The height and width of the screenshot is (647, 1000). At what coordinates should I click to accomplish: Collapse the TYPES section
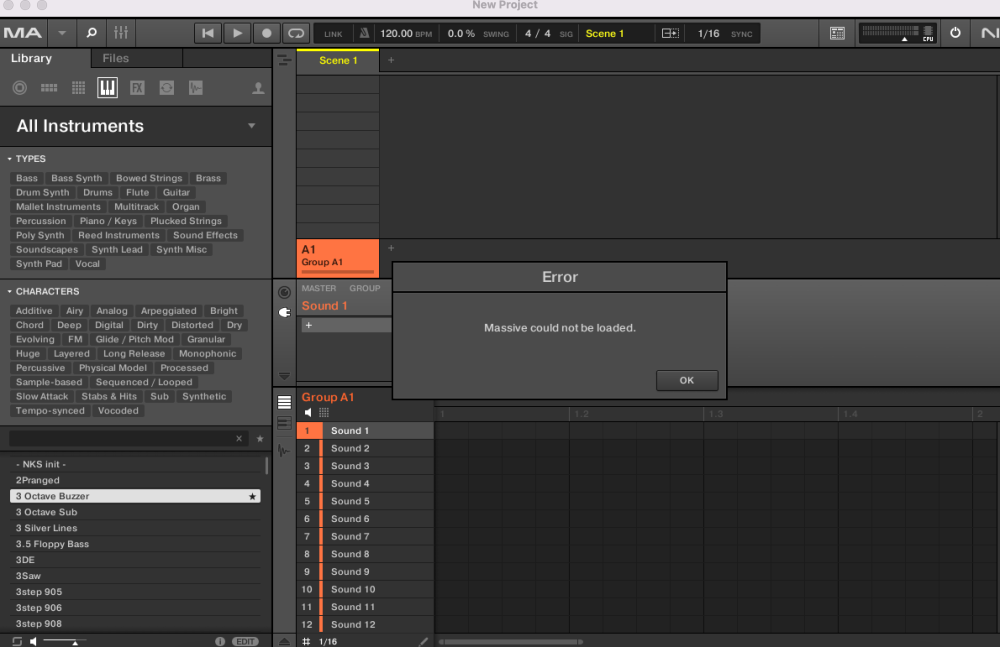click(x=10, y=158)
